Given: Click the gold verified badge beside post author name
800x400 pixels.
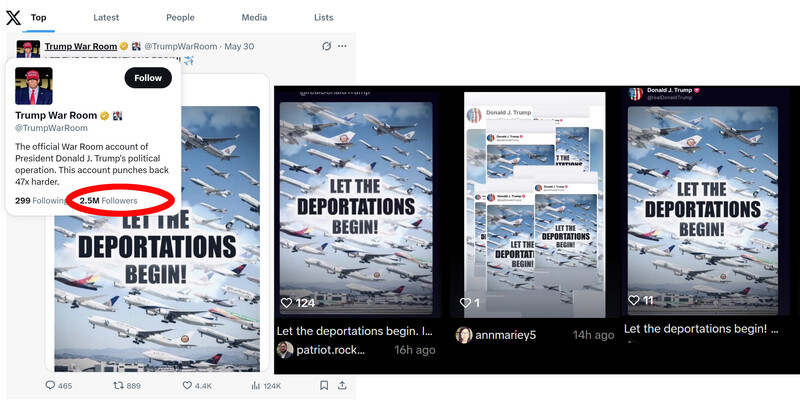Looking at the screenshot, I should (124, 46).
